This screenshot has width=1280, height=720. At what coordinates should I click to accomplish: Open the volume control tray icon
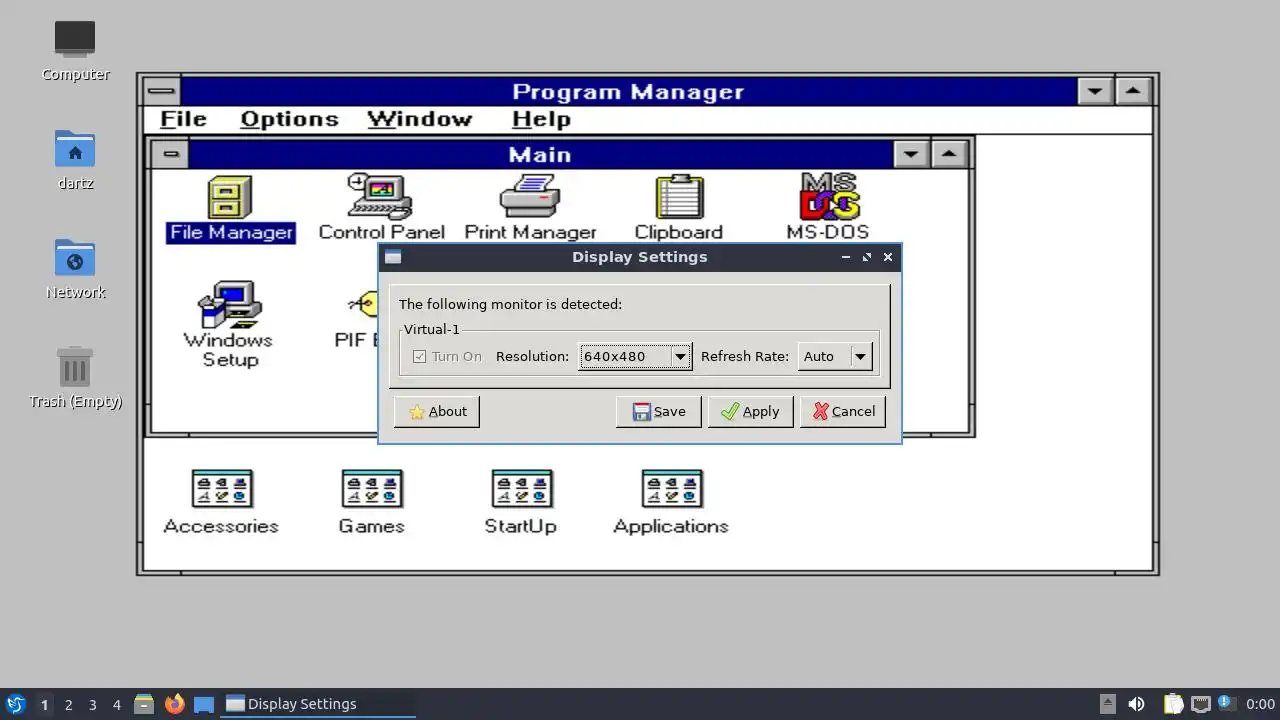(x=1136, y=704)
